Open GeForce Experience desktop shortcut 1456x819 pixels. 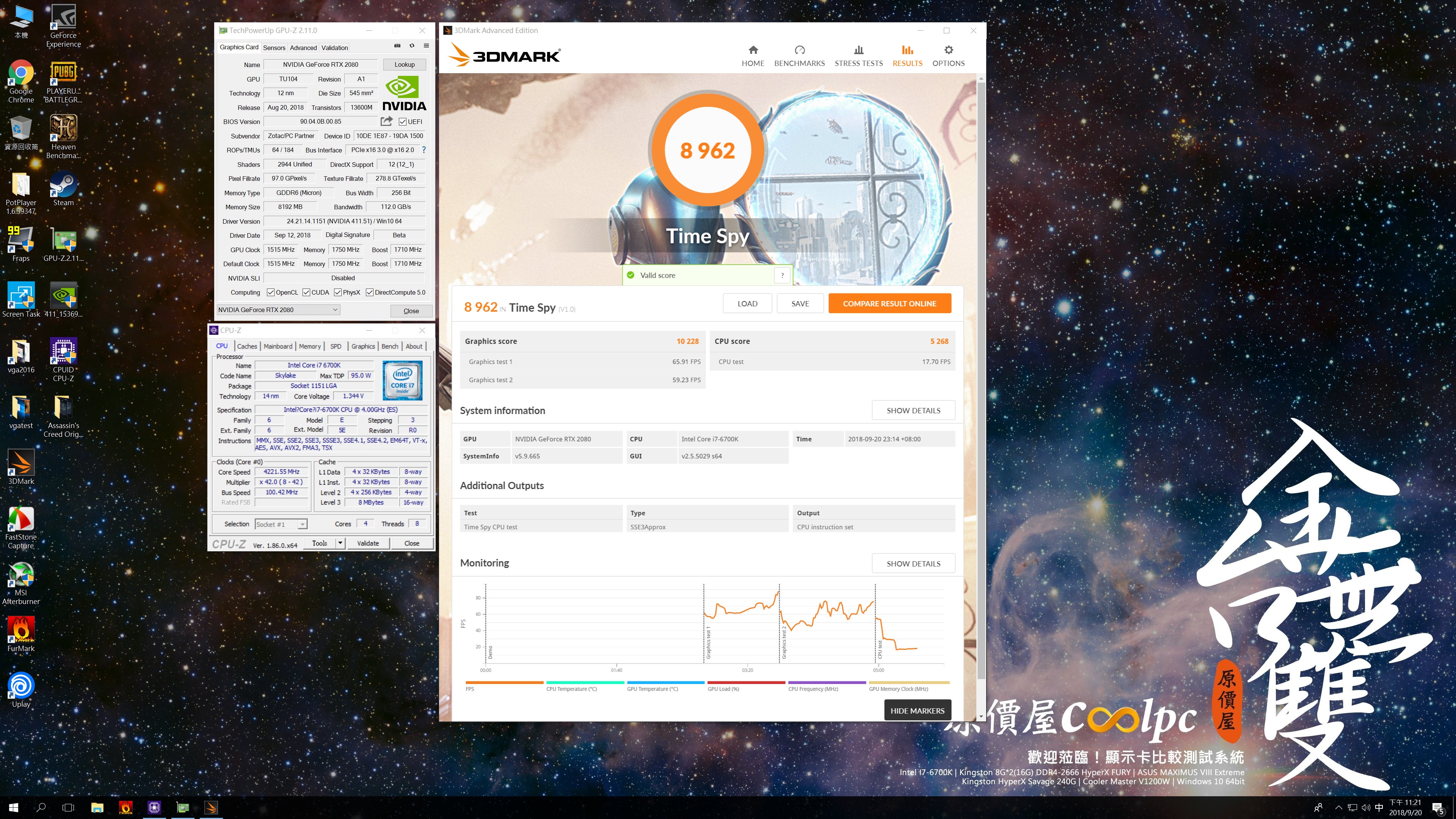click(63, 25)
